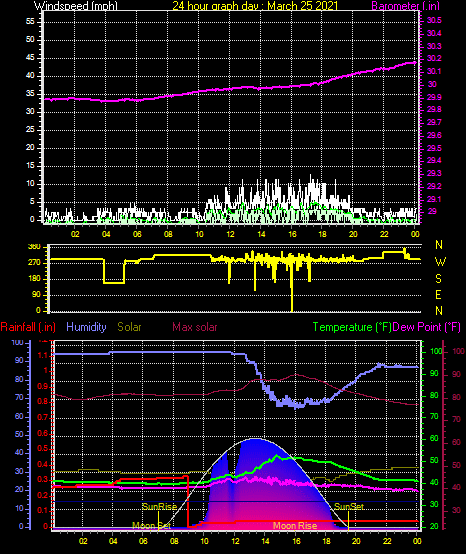Click the 30.5 barometer scale value

click(x=434, y=20)
